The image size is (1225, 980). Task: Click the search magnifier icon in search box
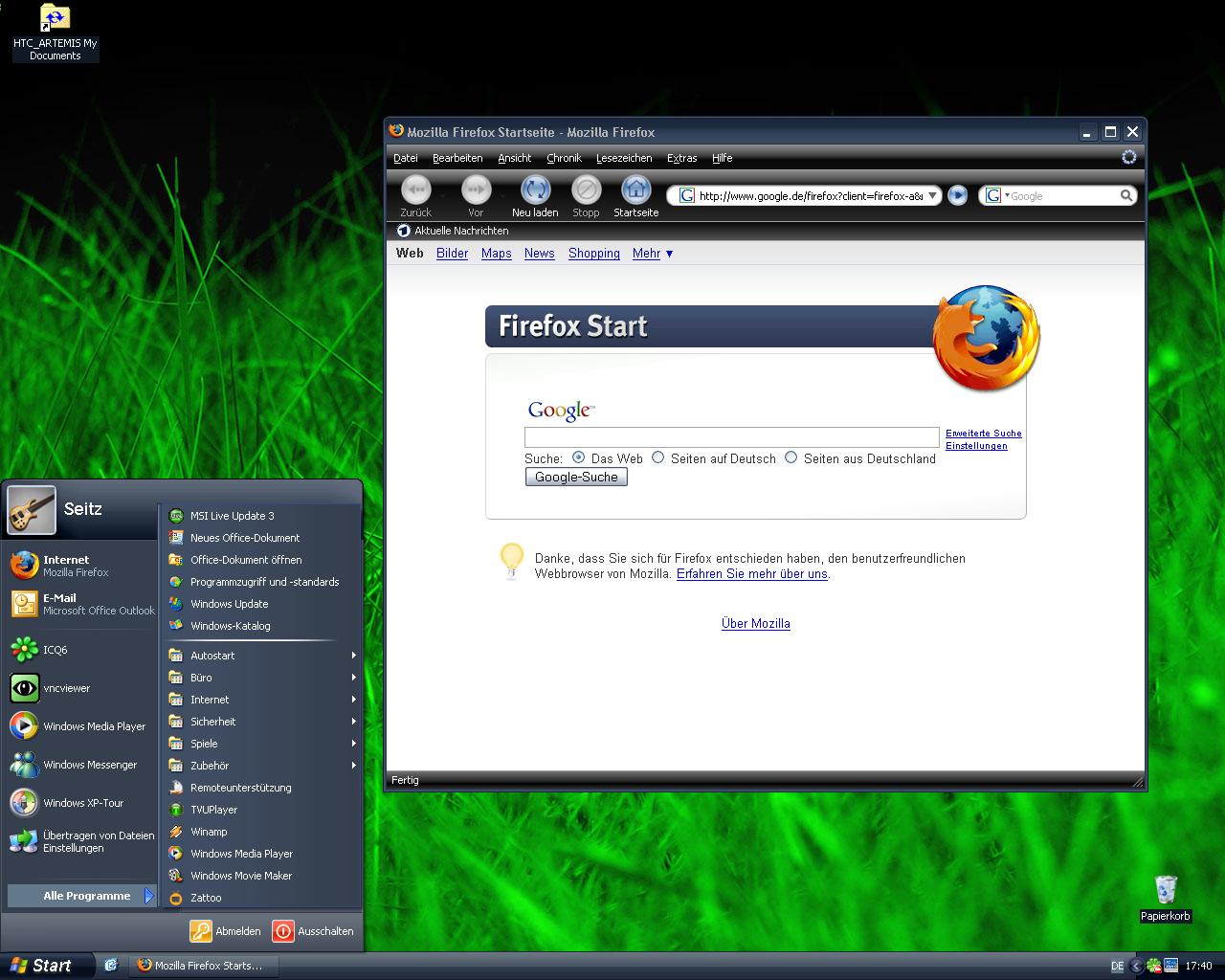pyautogui.click(x=1126, y=195)
